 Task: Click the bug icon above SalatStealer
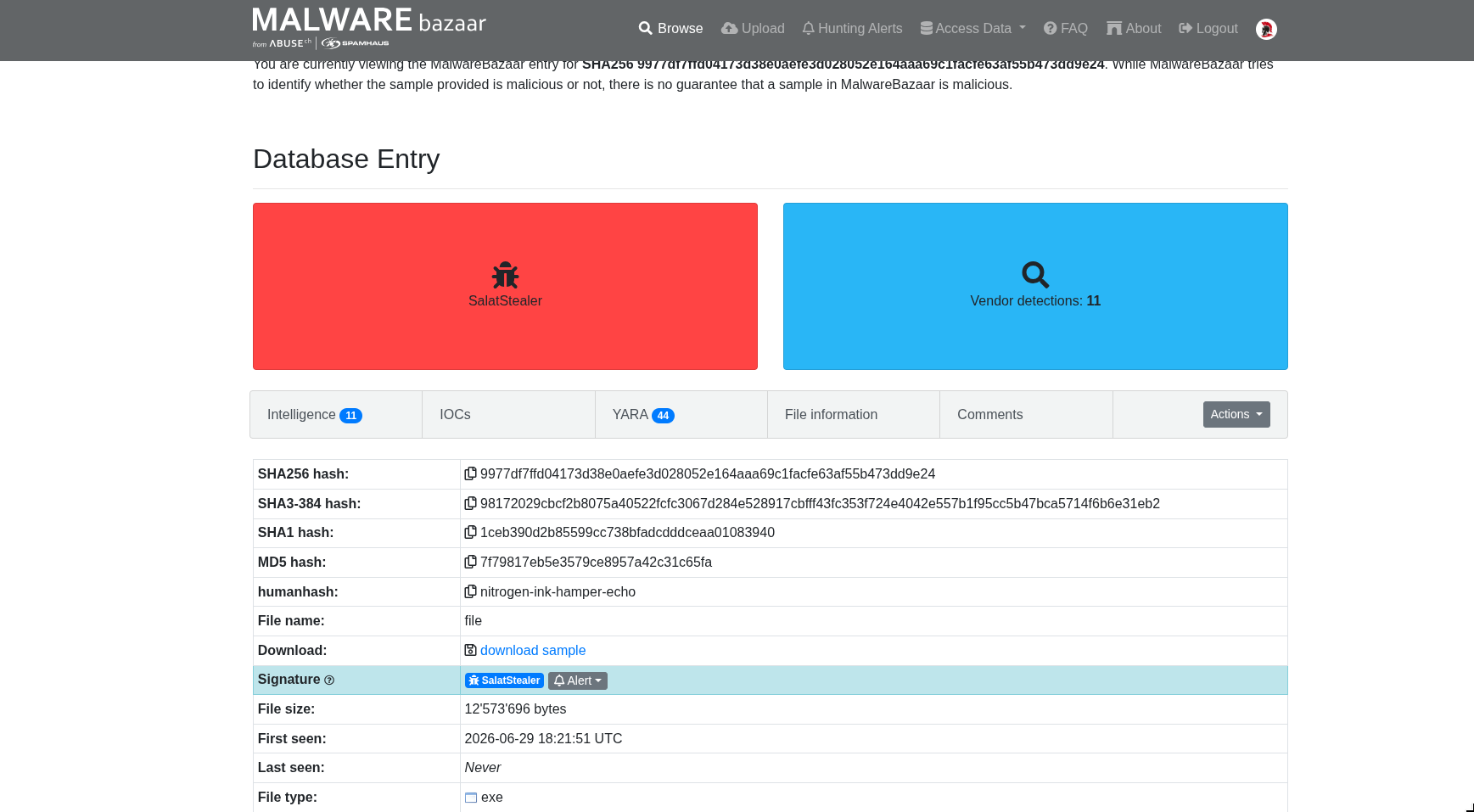[505, 275]
